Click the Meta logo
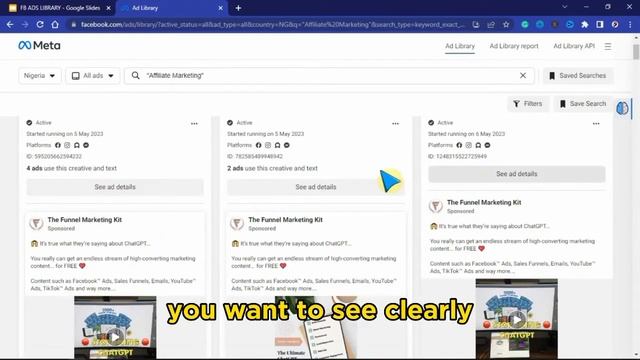 (x=39, y=45)
